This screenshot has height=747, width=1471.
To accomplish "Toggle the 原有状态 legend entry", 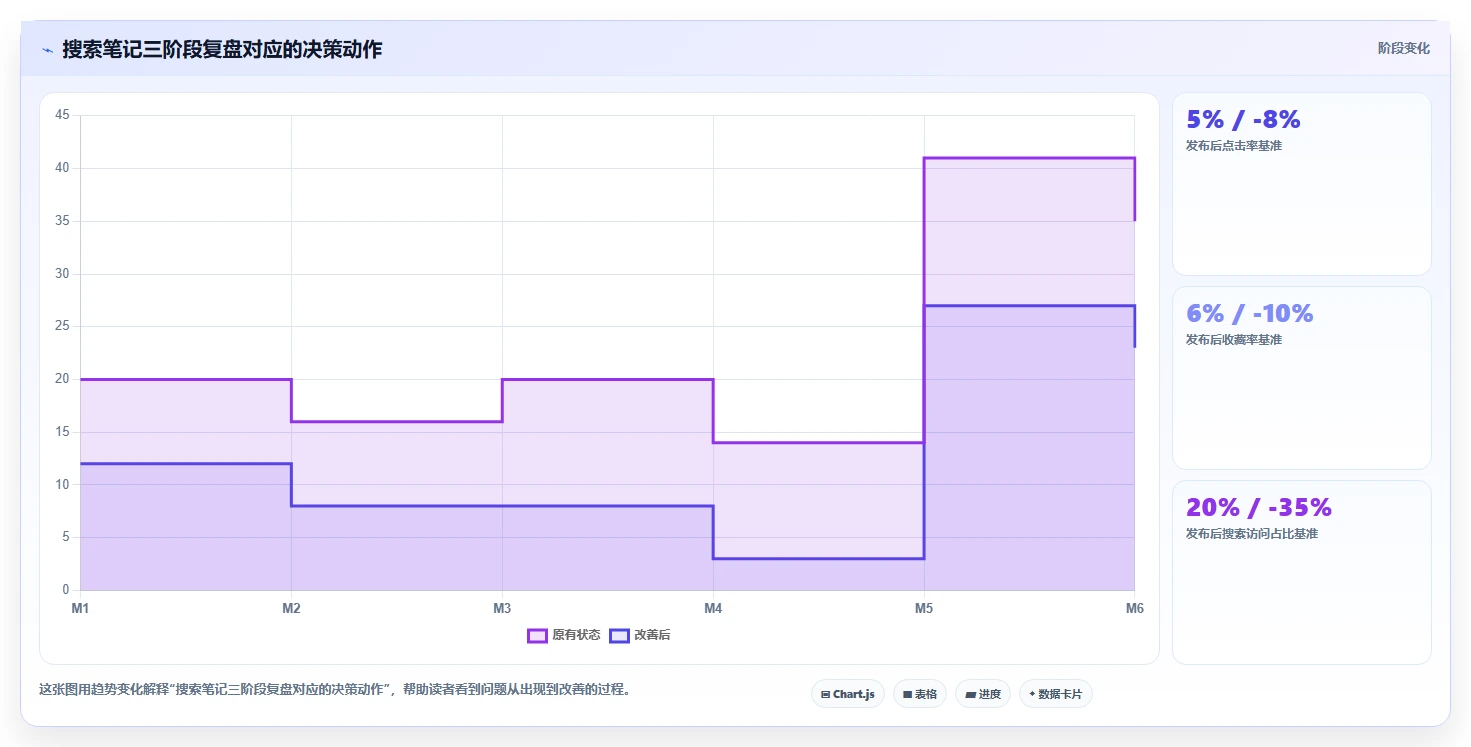I will click(564, 635).
